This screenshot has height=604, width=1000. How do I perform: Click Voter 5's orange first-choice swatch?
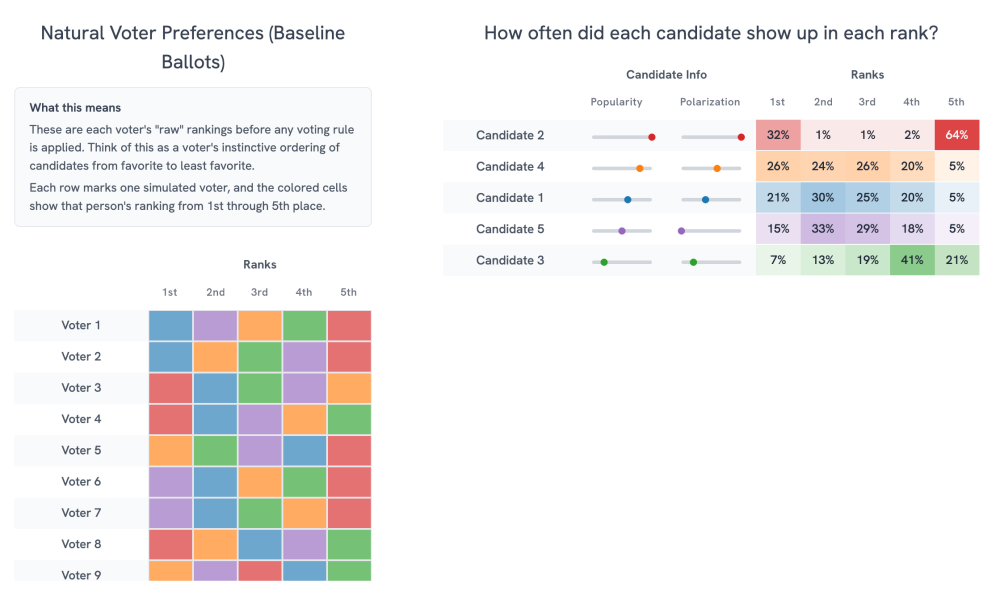[x=170, y=450]
